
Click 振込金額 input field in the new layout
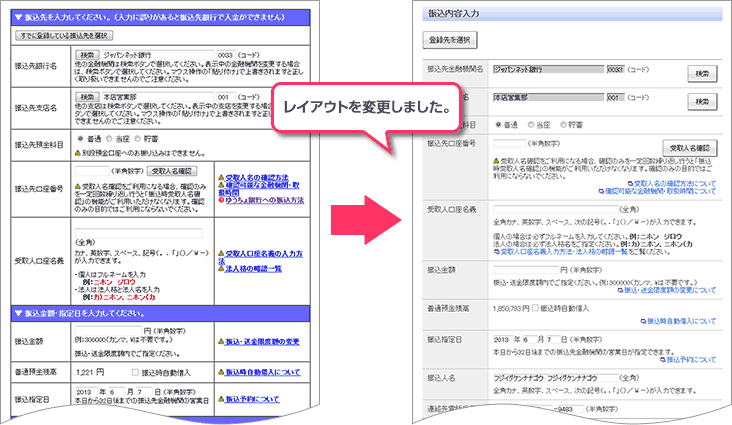[x=525, y=269]
